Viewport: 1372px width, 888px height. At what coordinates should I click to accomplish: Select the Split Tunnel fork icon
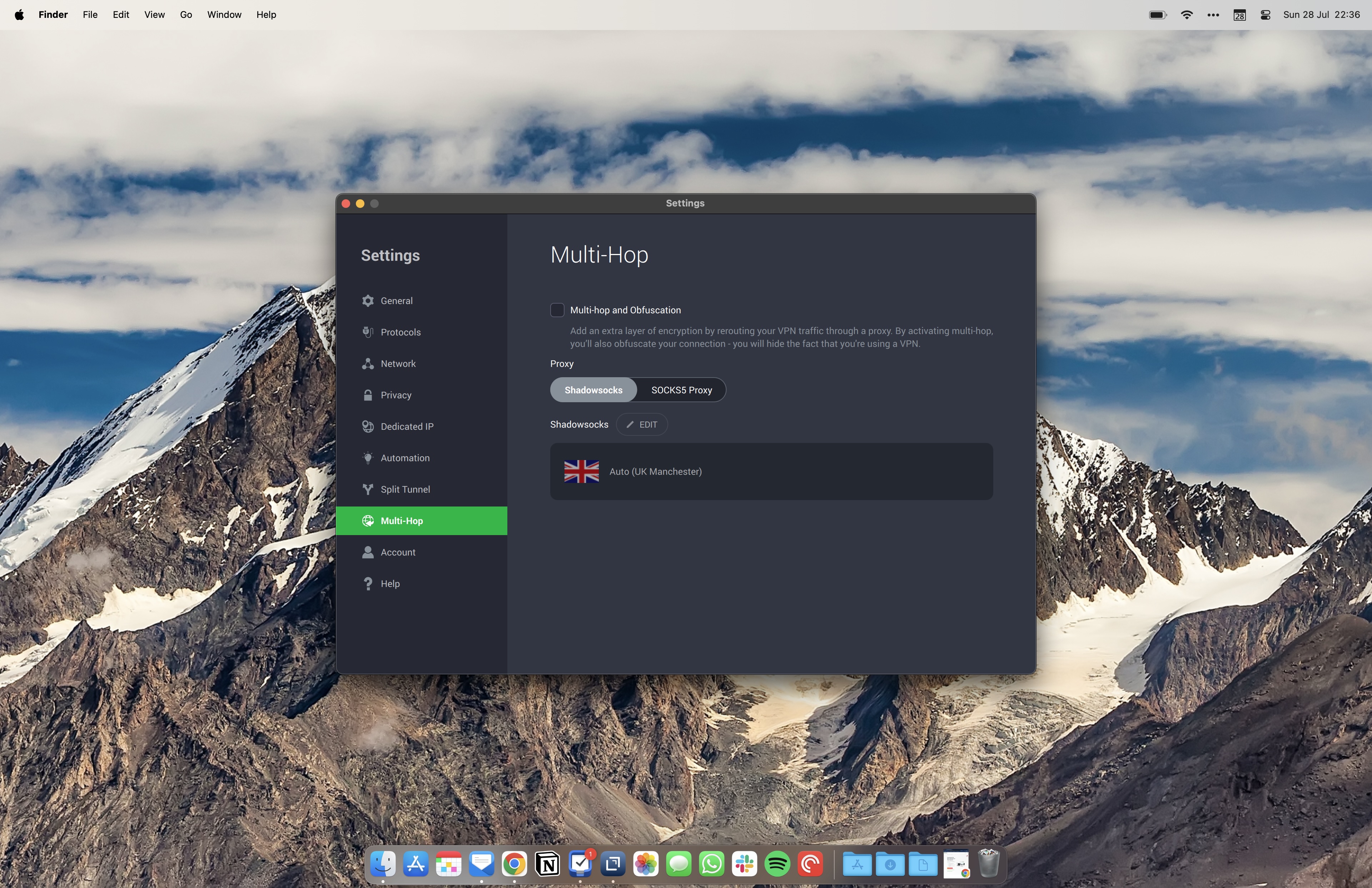click(x=368, y=489)
